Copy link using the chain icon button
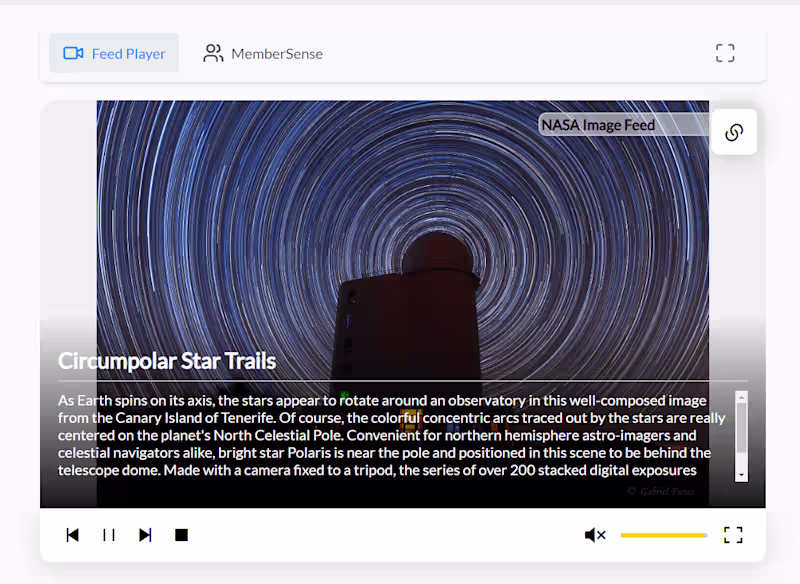This screenshot has height=584, width=800. 734,132
